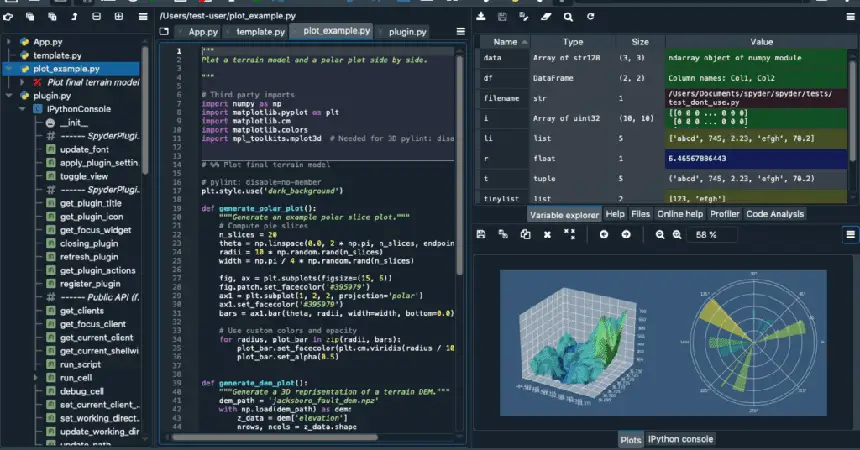860x450 pixels.
Task: Open the Profiler pane tab
Action: (x=725, y=214)
